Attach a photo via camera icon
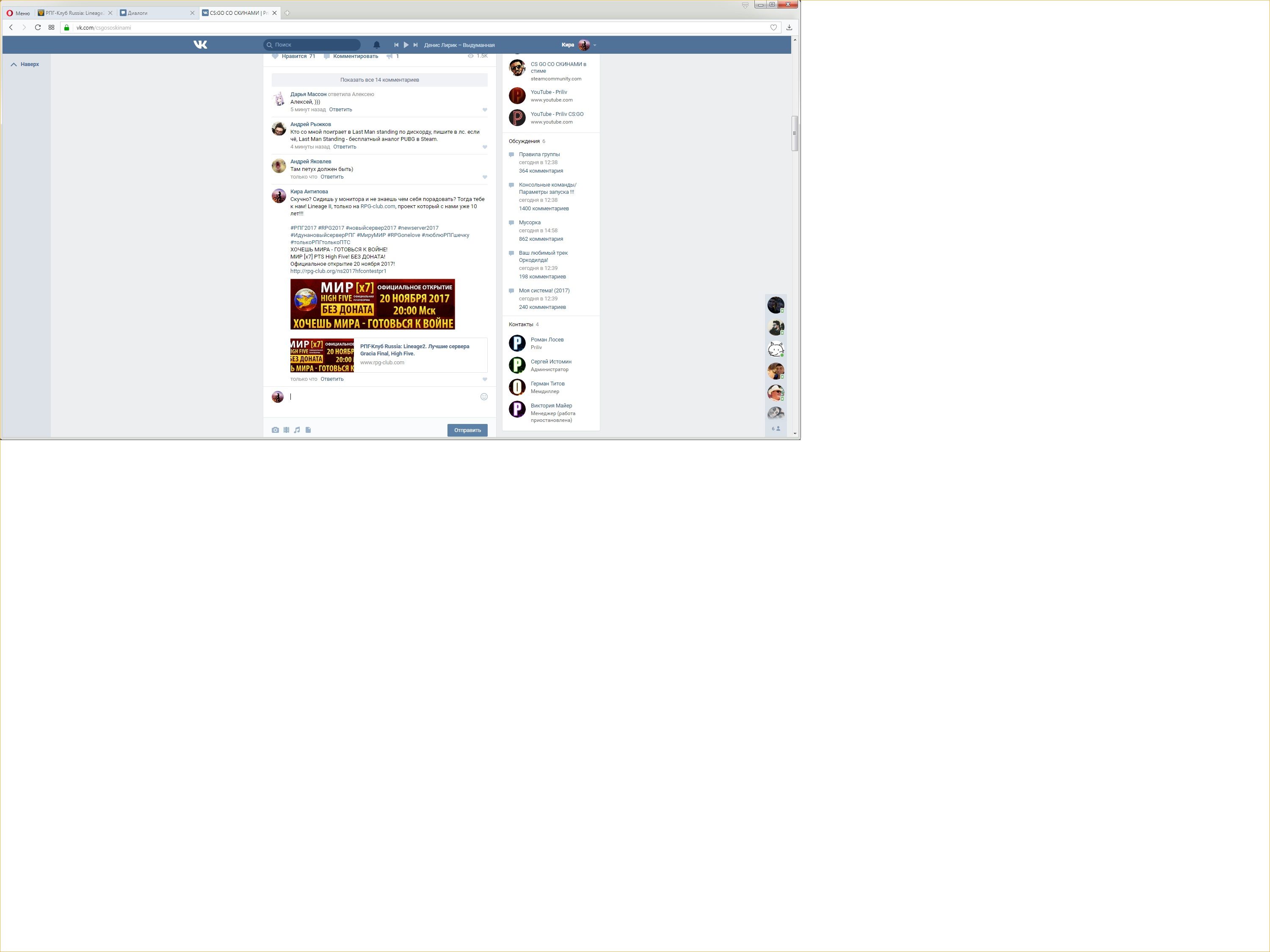Viewport: 1270px width, 952px height. pos(275,430)
